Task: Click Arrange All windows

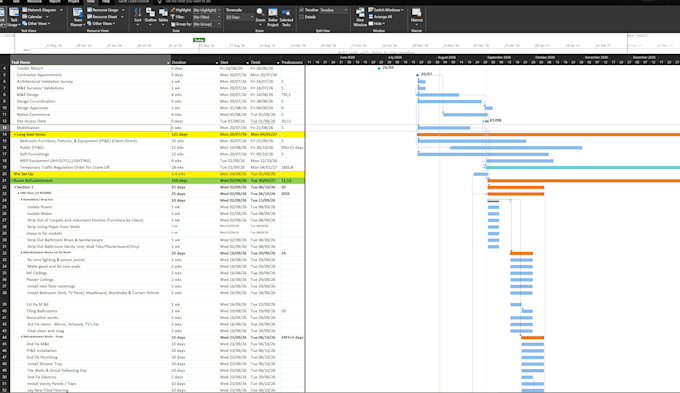Action: click(x=380, y=16)
